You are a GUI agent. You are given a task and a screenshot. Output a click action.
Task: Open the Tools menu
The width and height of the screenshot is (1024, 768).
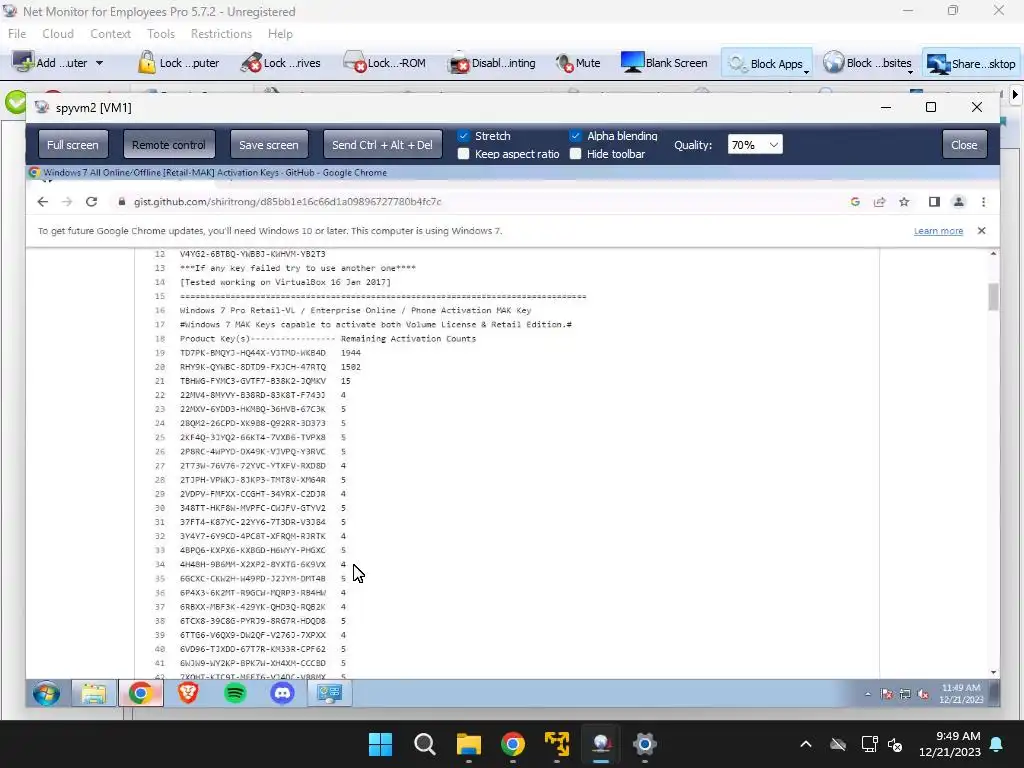[x=161, y=34]
